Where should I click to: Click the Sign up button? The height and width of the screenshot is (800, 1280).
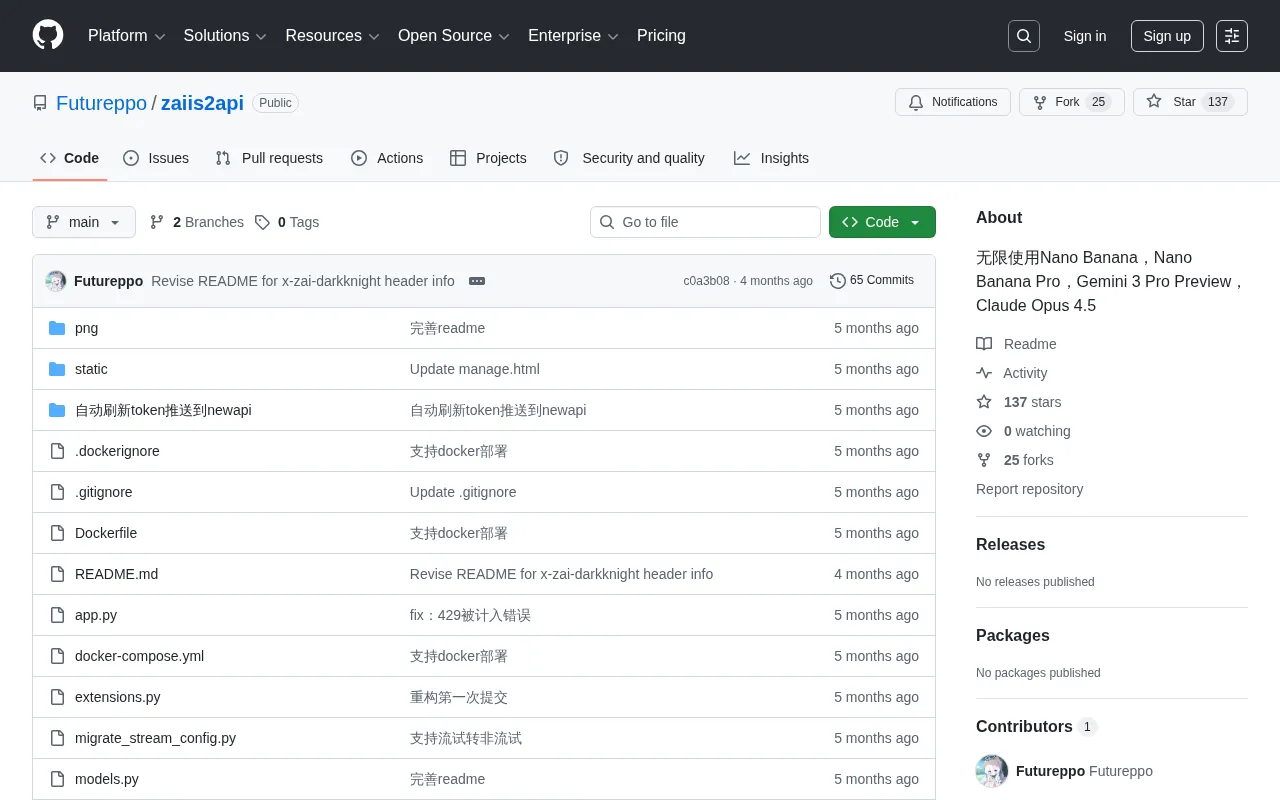1167,36
